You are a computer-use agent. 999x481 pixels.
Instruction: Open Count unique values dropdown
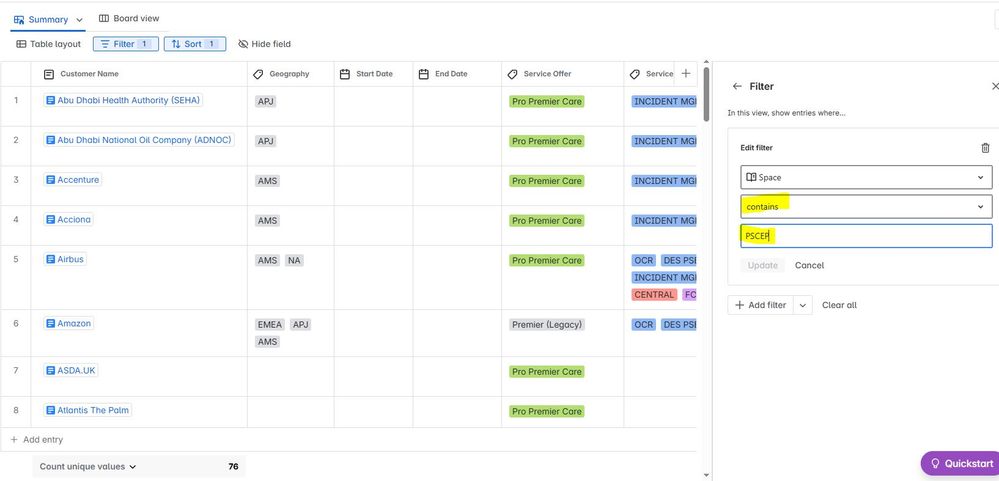pos(88,466)
